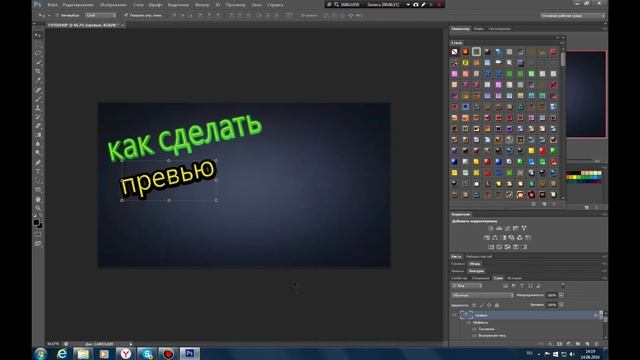
Task: Select the Lasso tool
Action: click(38, 53)
